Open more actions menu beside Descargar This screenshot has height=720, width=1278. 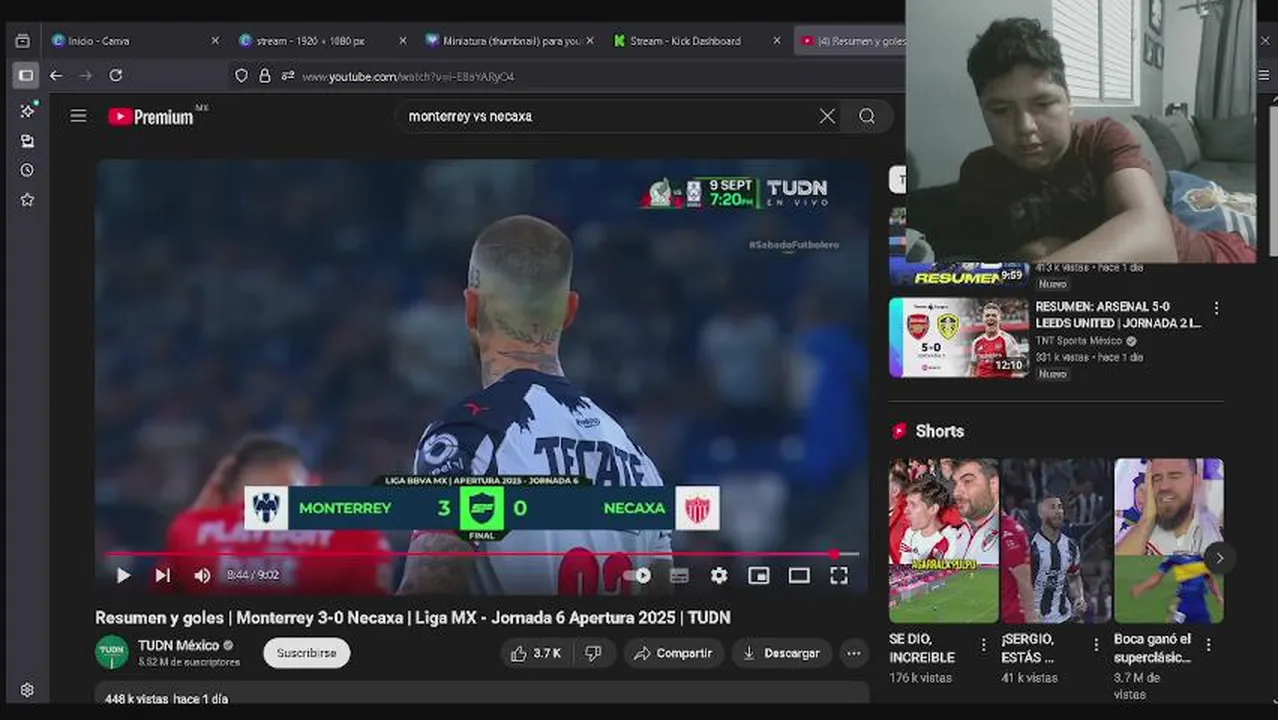pyautogui.click(x=853, y=653)
